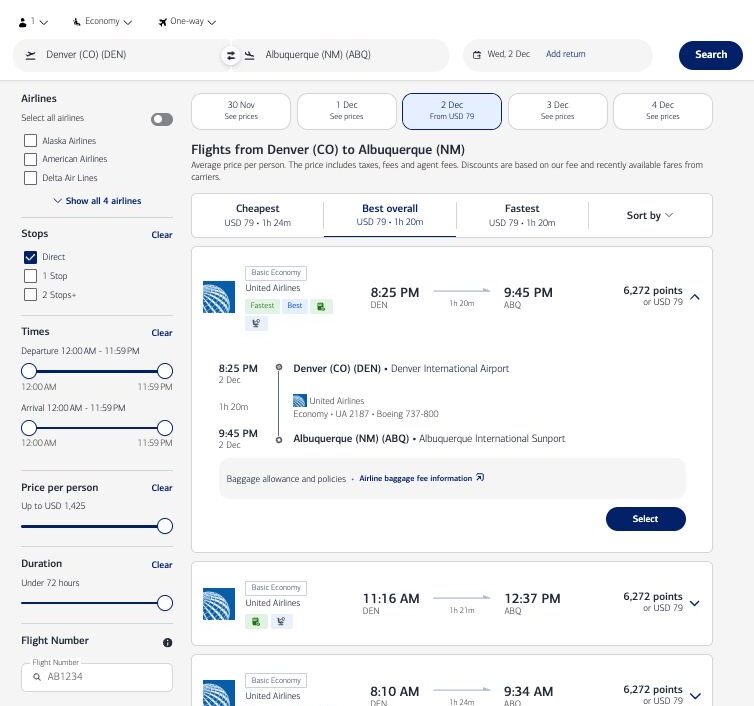The image size is (754, 706).
Task: Select the 2 Dec date tab
Action: coord(452,111)
